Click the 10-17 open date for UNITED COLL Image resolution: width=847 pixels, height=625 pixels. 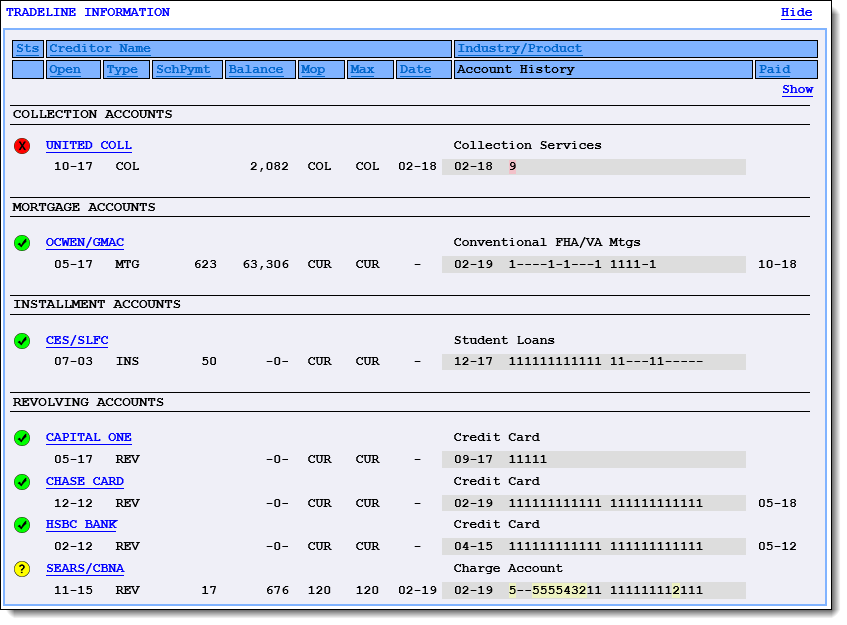coord(73,167)
